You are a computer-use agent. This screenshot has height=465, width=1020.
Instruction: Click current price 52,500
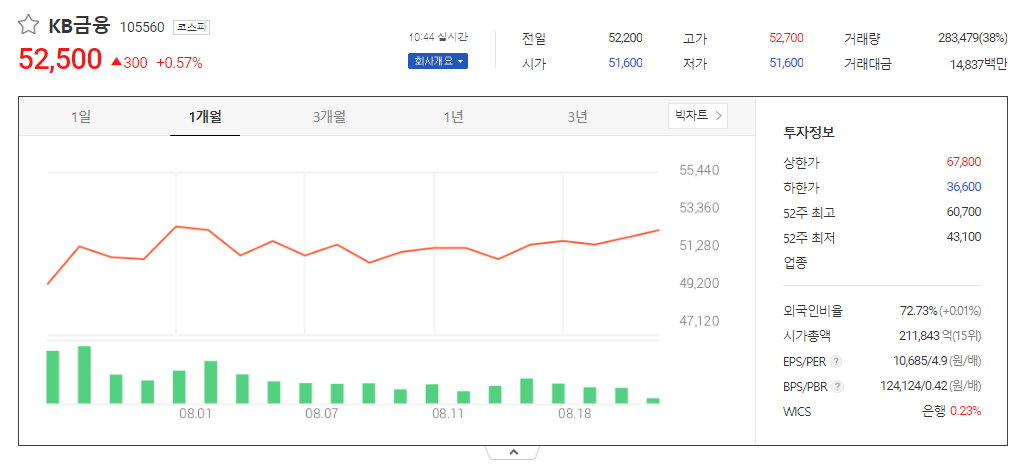pos(60,59)
